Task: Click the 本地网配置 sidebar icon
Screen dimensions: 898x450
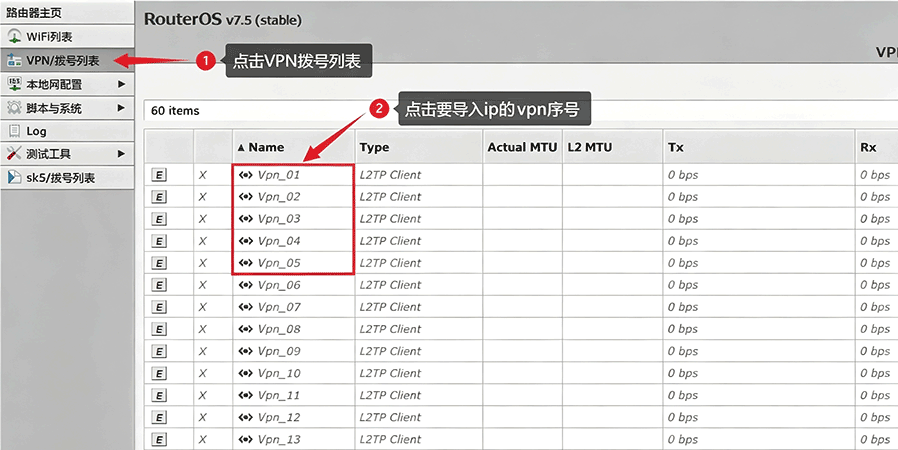Action: click(x=14, y=84)
